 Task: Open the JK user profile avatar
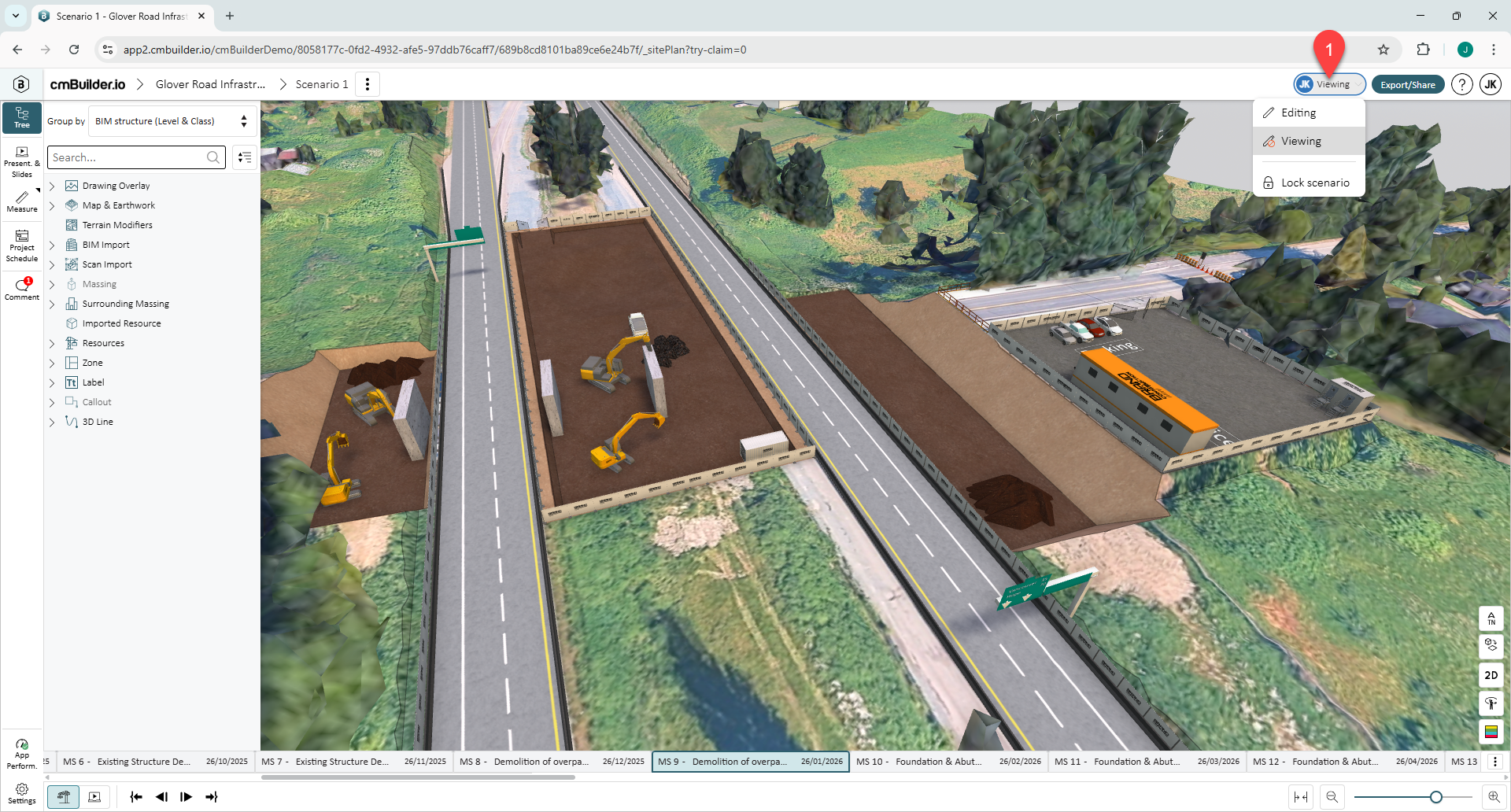pos(1491,84)
